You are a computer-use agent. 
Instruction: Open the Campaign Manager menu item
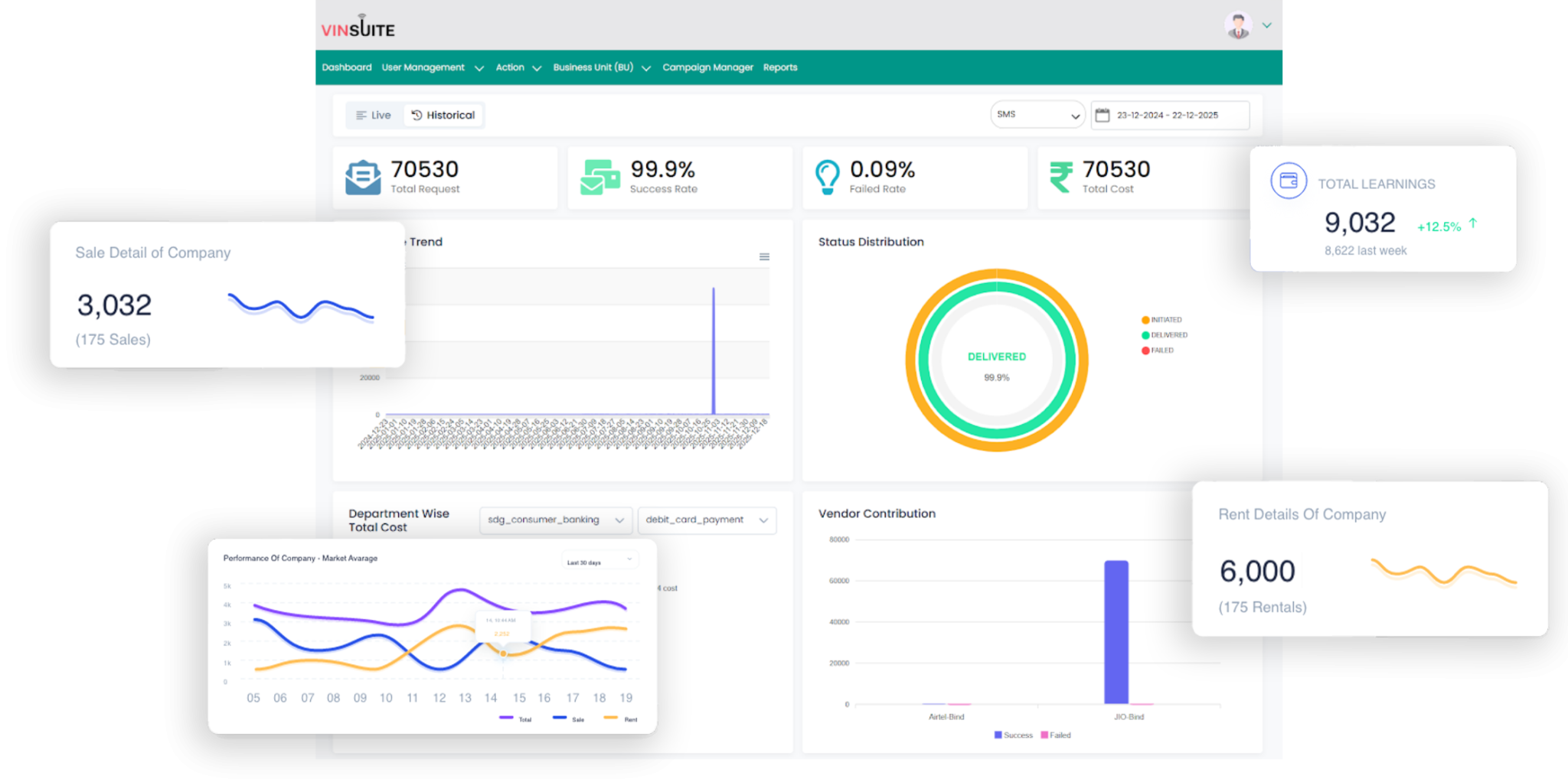coord(707,68)
